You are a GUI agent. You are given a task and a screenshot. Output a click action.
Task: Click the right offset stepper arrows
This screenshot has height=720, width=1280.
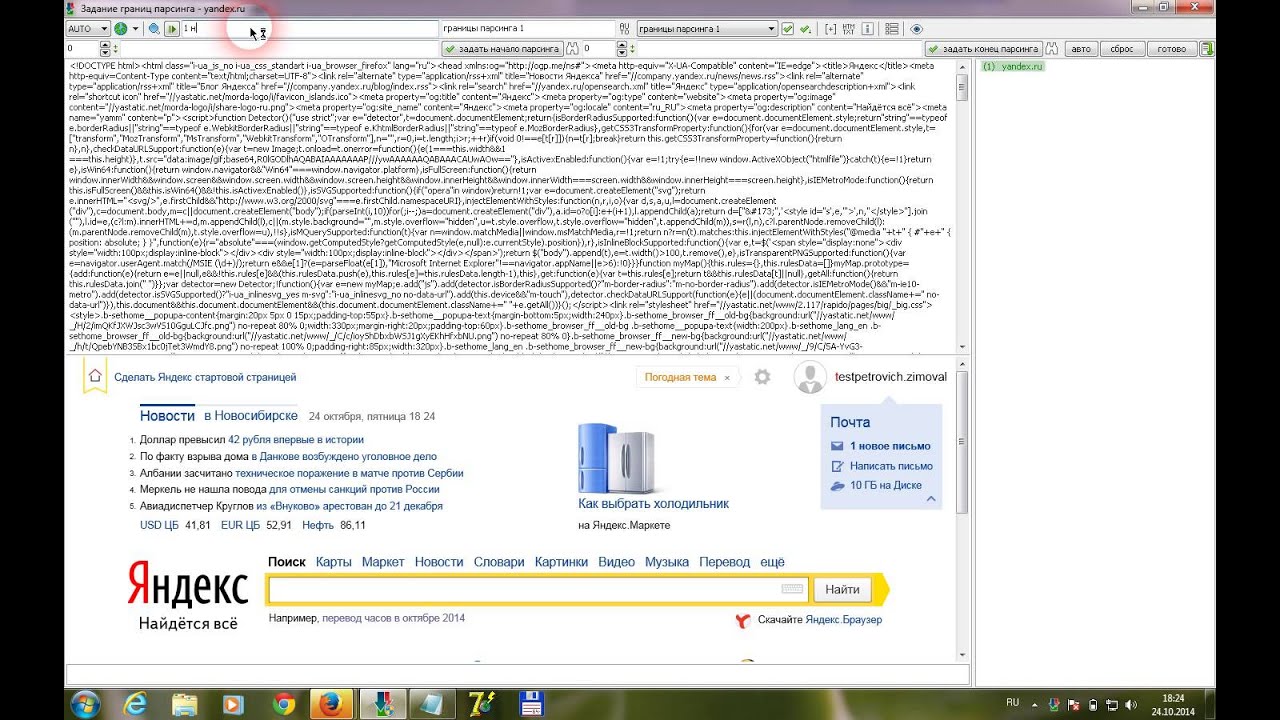(x=621, y=48)
